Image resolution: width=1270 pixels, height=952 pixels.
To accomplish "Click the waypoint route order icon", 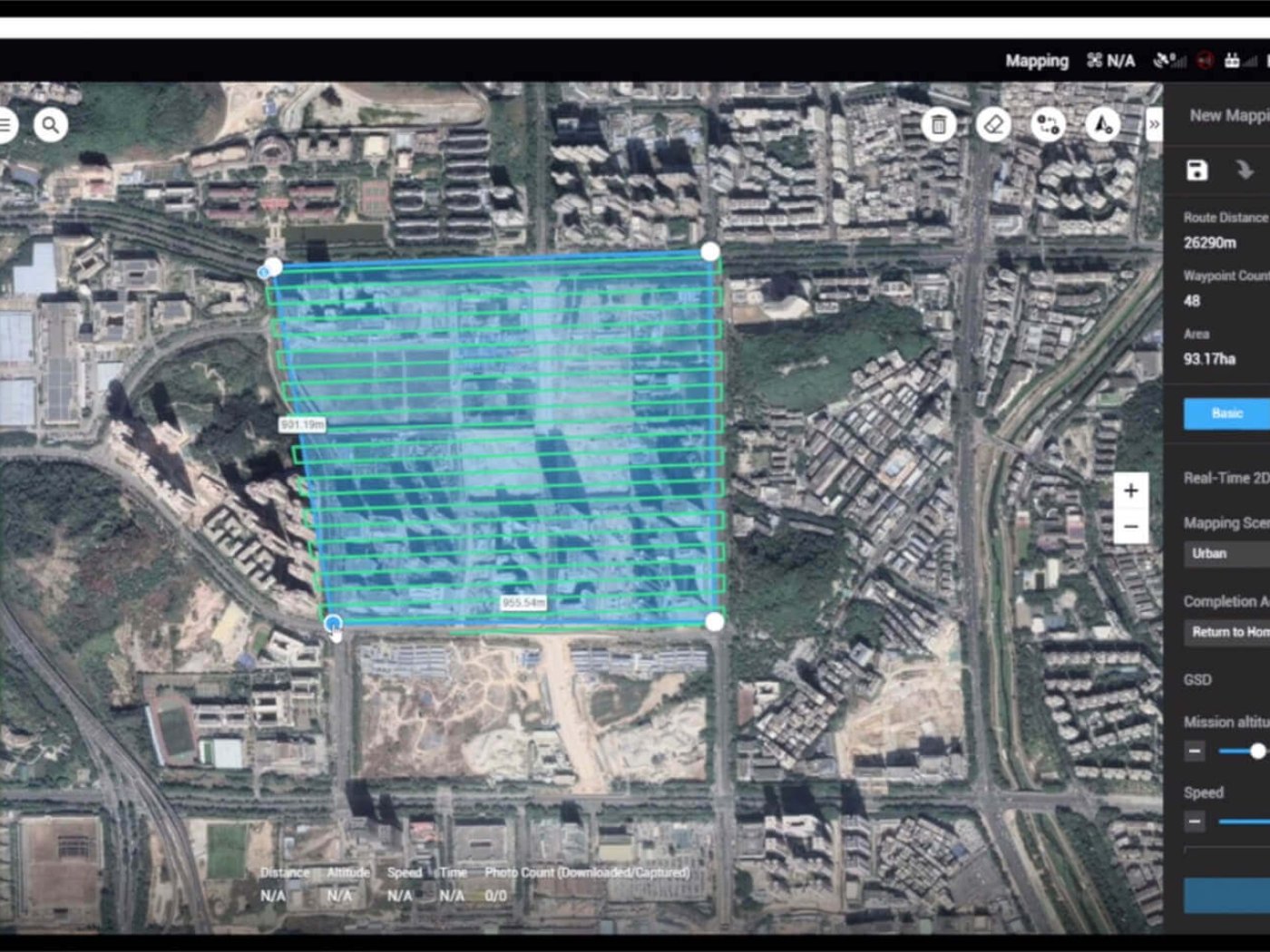I will (x=1048, y=124).
